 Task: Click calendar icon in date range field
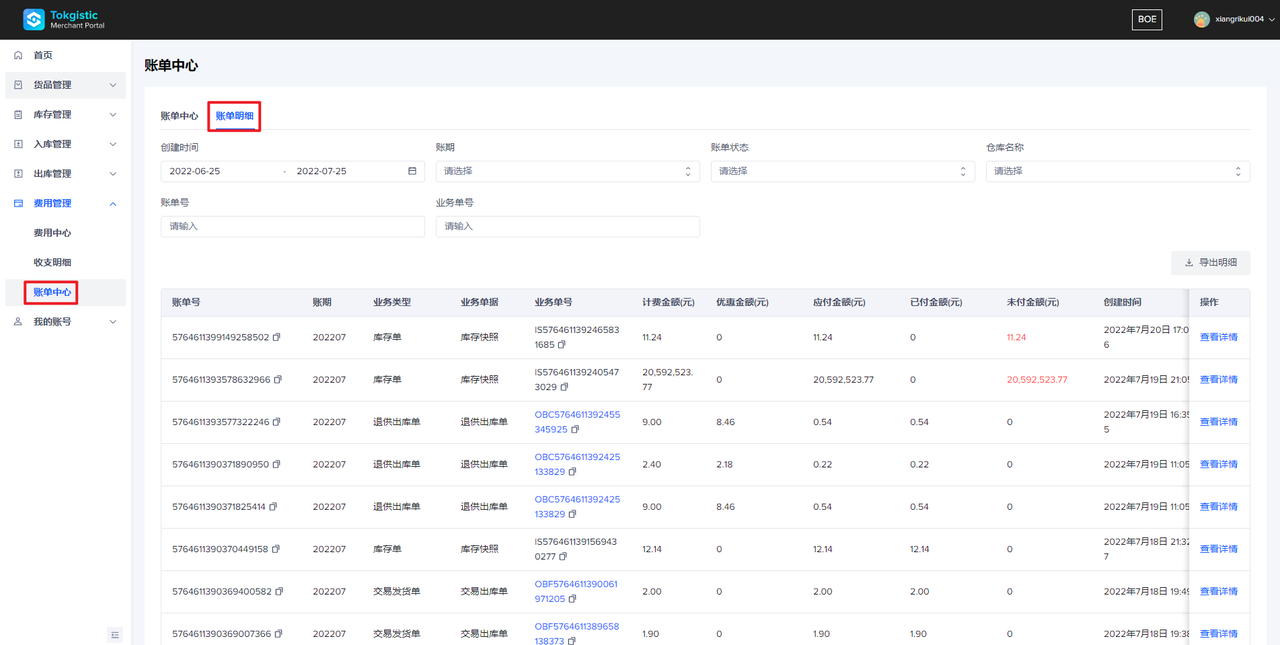pos(412,171)
